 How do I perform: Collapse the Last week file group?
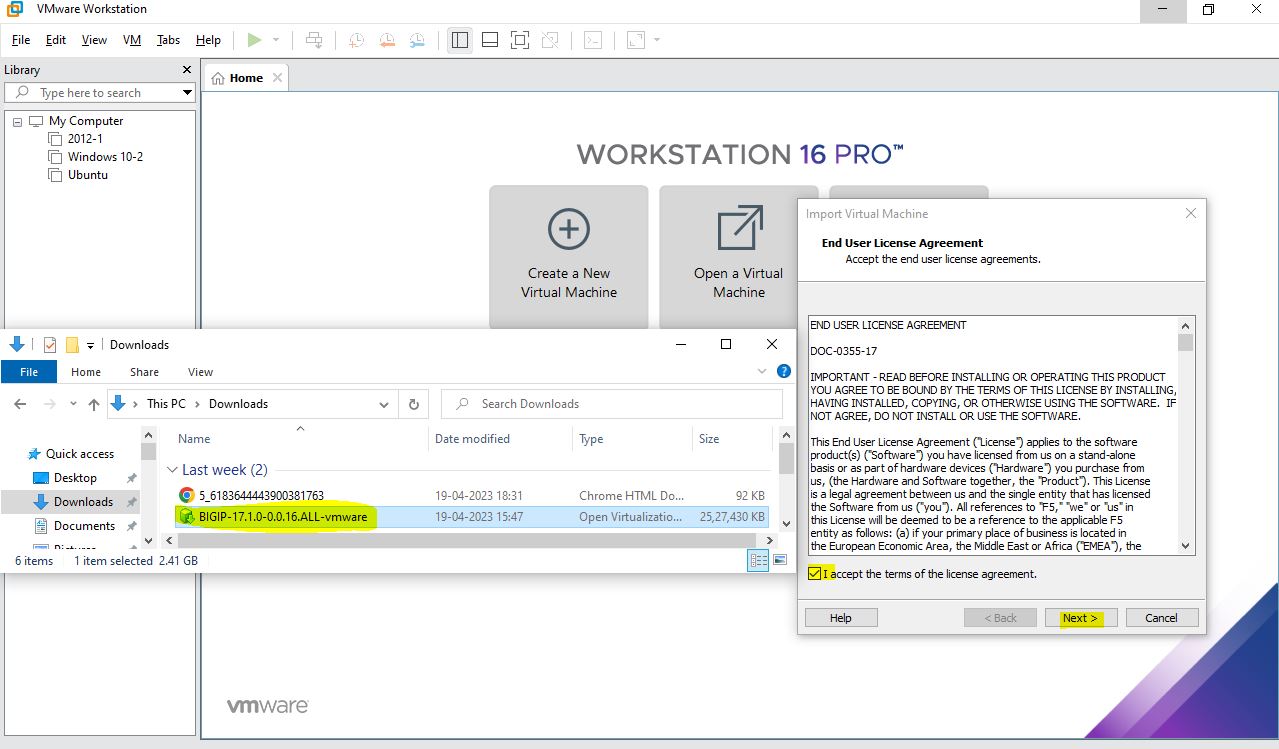172,470
